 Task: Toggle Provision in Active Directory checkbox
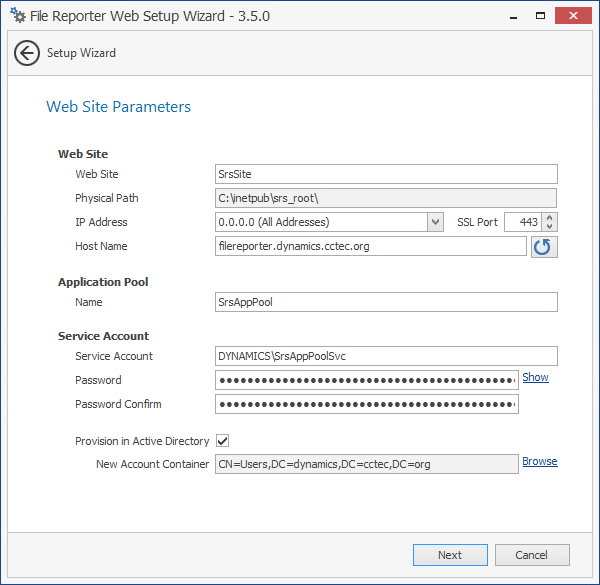[223, 441]
